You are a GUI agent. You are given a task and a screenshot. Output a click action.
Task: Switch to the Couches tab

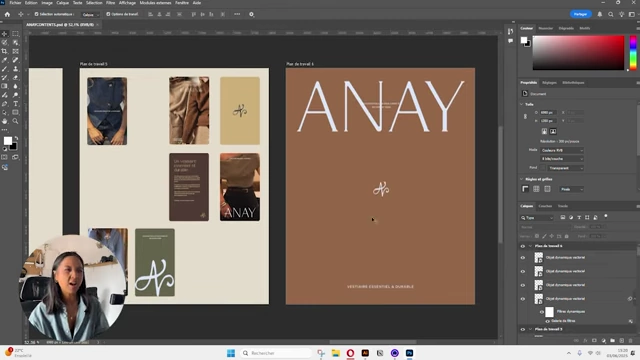tap(545, 206)
